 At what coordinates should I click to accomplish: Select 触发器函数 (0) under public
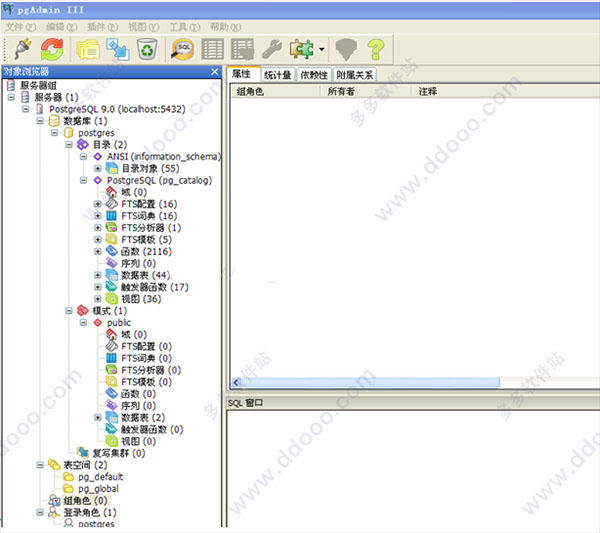point(152,429)
